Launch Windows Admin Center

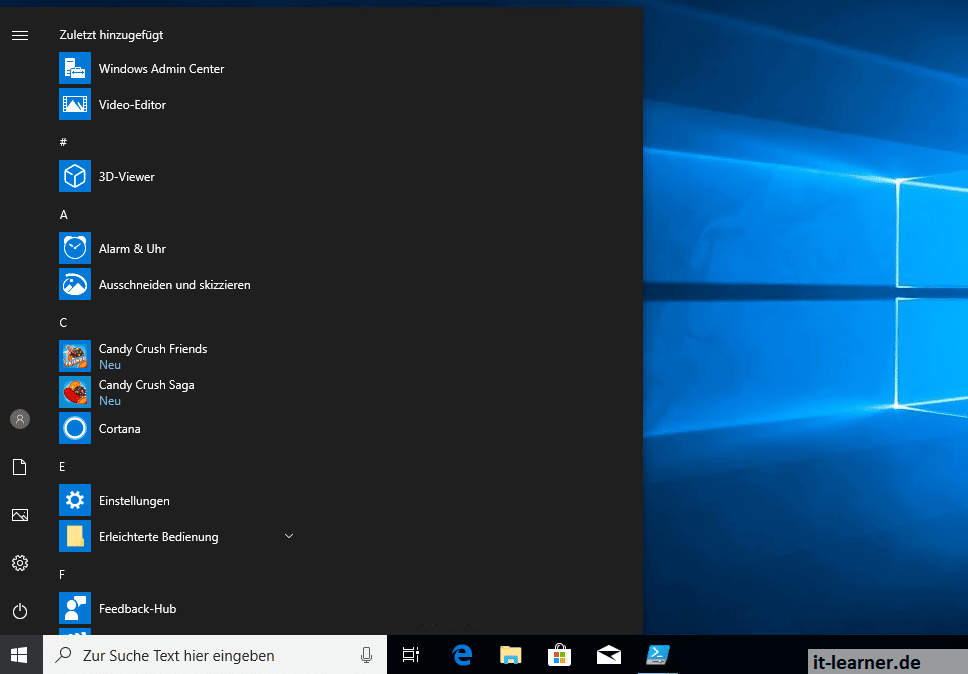coord(160,68)
